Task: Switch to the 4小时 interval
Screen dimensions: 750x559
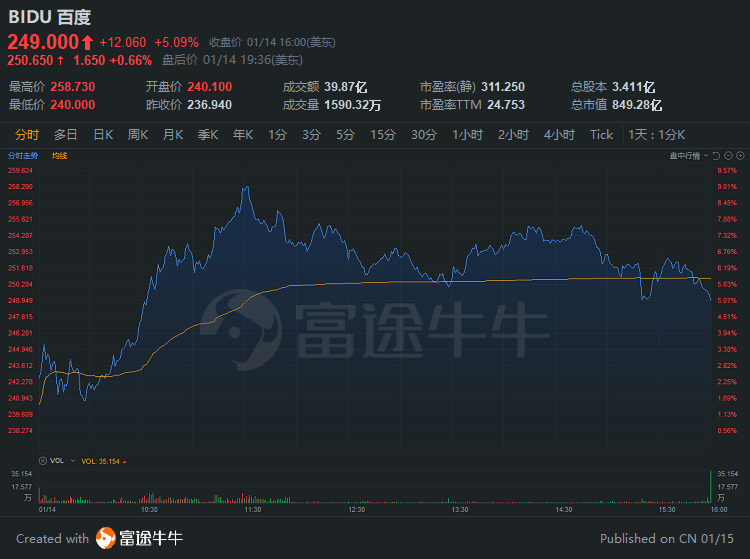Action: (x=559, y=135)
